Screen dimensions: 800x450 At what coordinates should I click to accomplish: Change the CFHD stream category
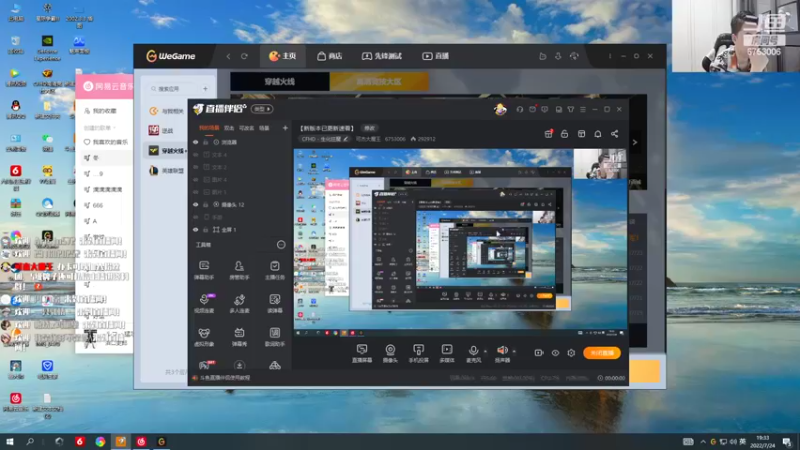(324, 139)
